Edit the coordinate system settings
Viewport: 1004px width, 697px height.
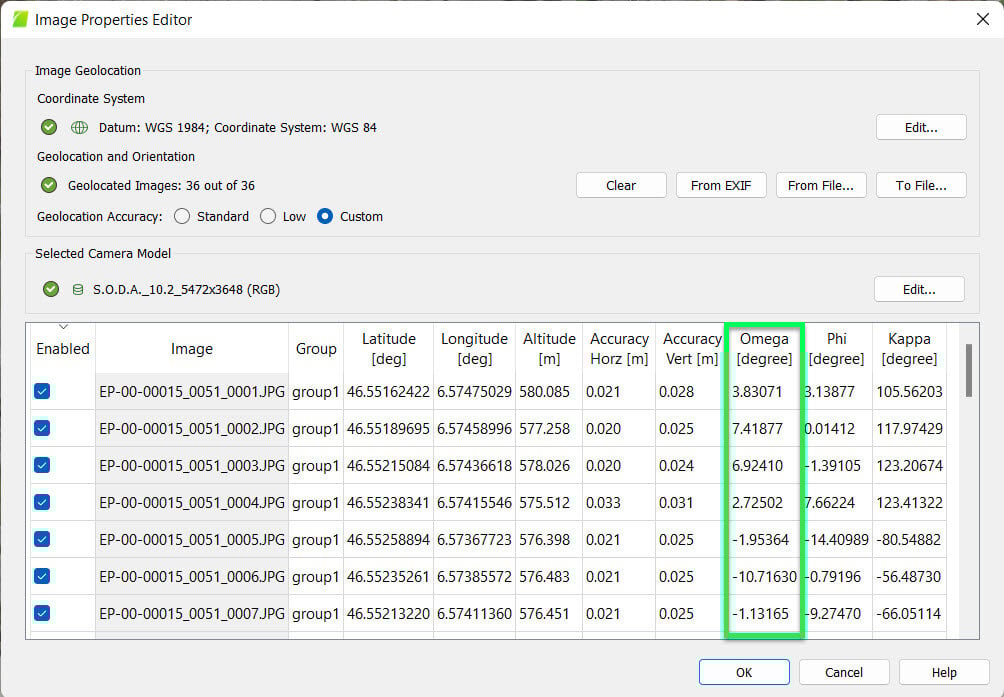920,127
